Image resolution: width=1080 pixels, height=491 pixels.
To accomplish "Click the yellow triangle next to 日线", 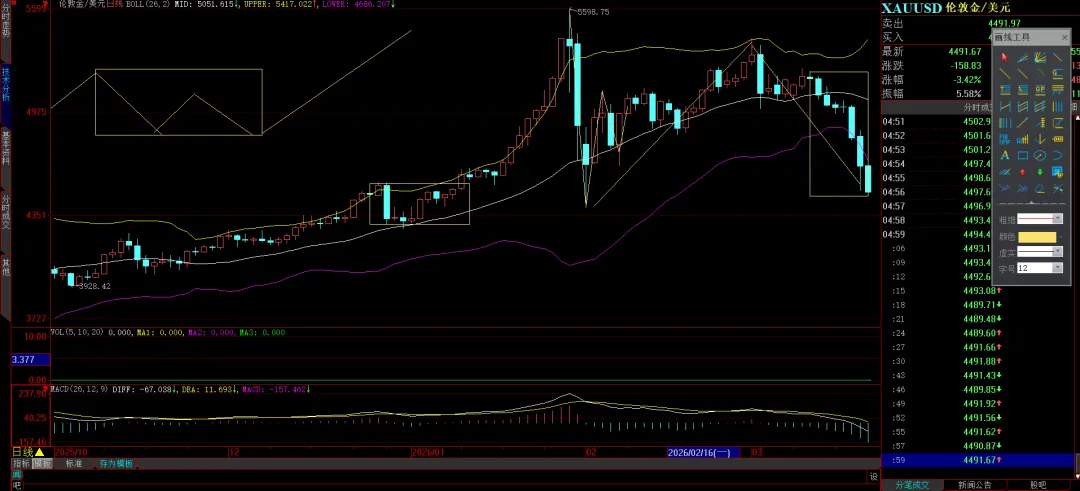I will pyautogui.click(x=39, y=452).
